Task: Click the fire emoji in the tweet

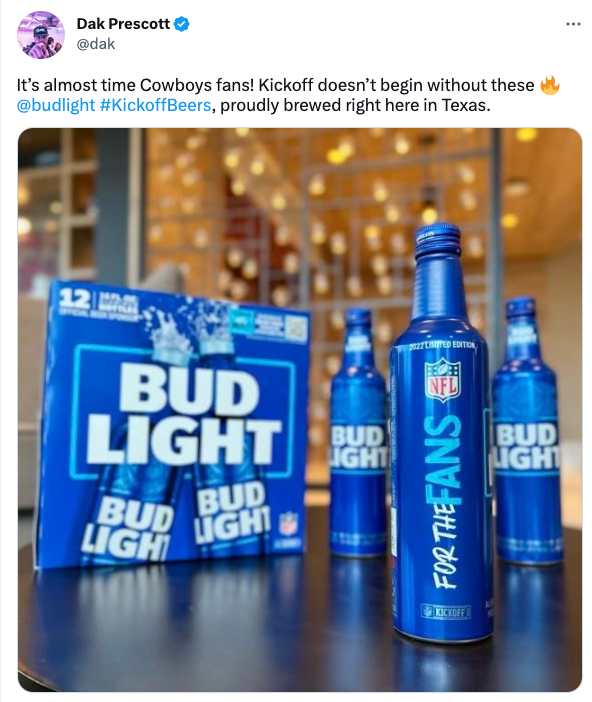Action: (549, 85)
